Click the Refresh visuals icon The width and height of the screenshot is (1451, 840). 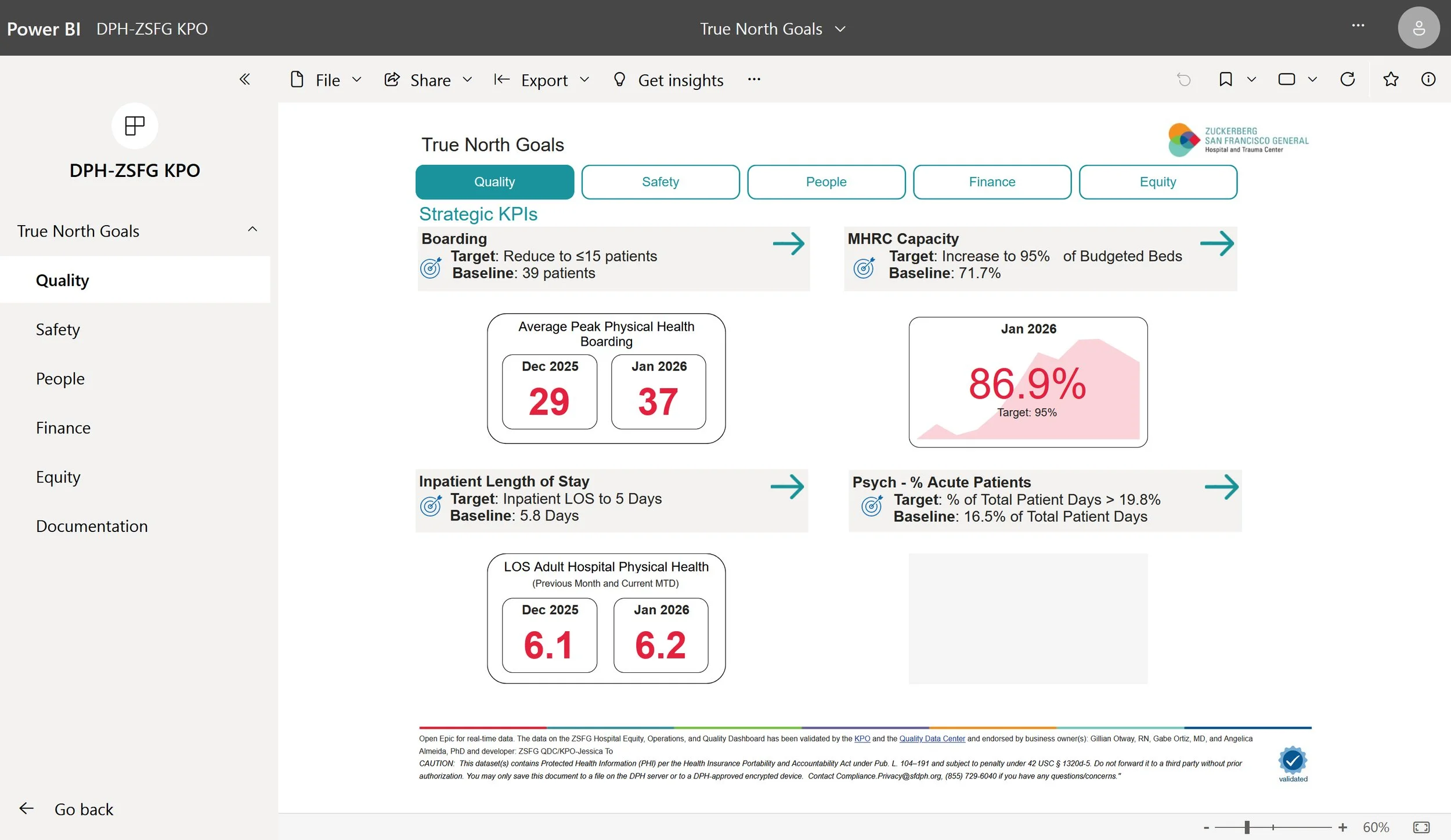(1347, 79)
